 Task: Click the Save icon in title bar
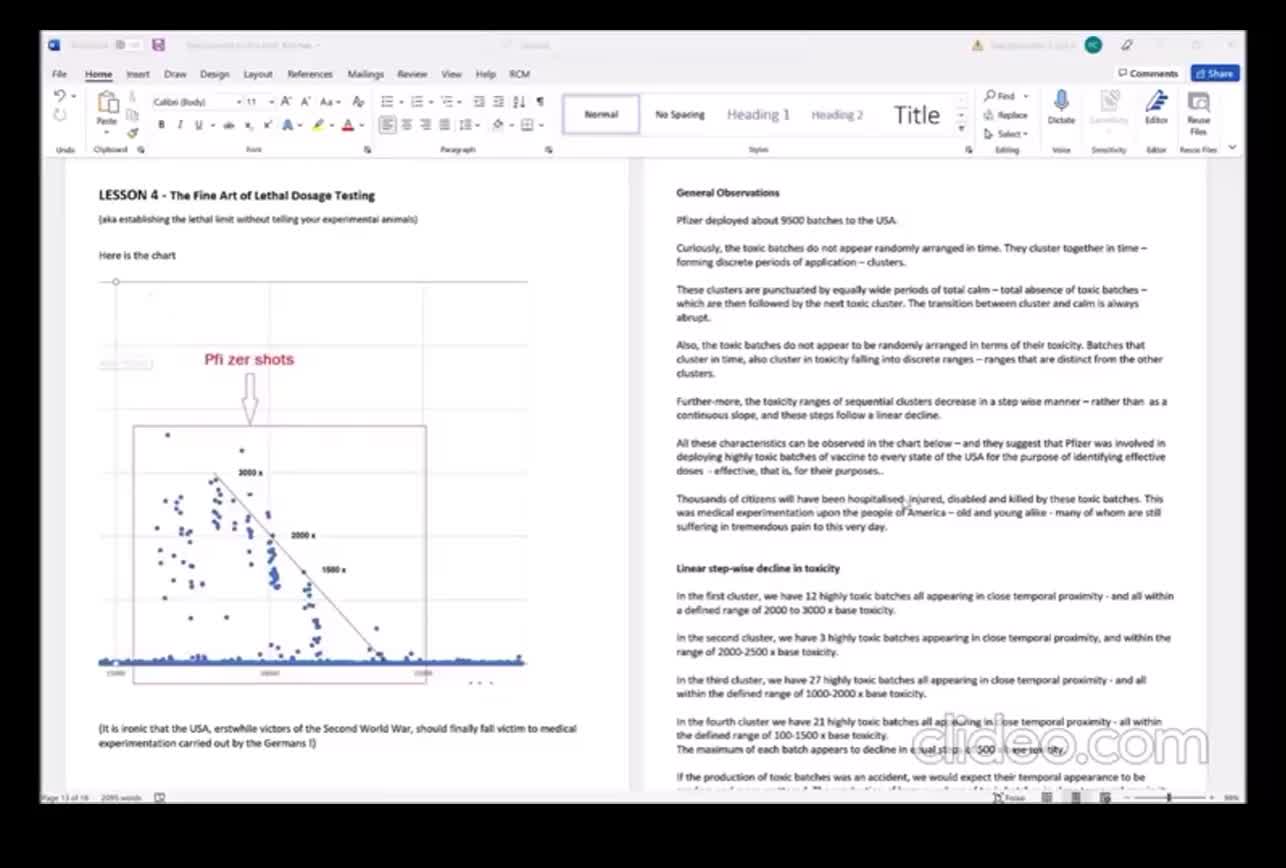click(x=159, y=45)
